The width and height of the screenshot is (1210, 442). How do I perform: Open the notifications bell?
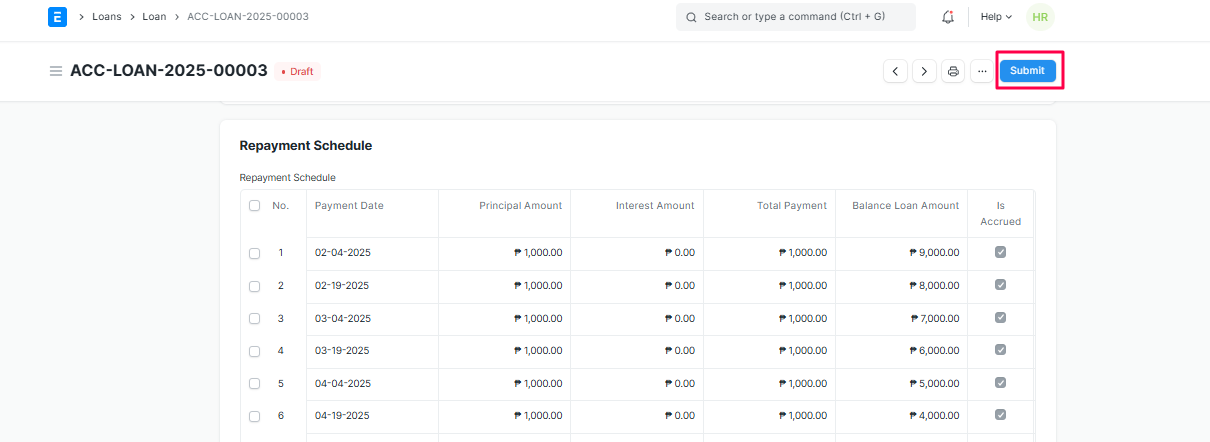pos(948,17)
